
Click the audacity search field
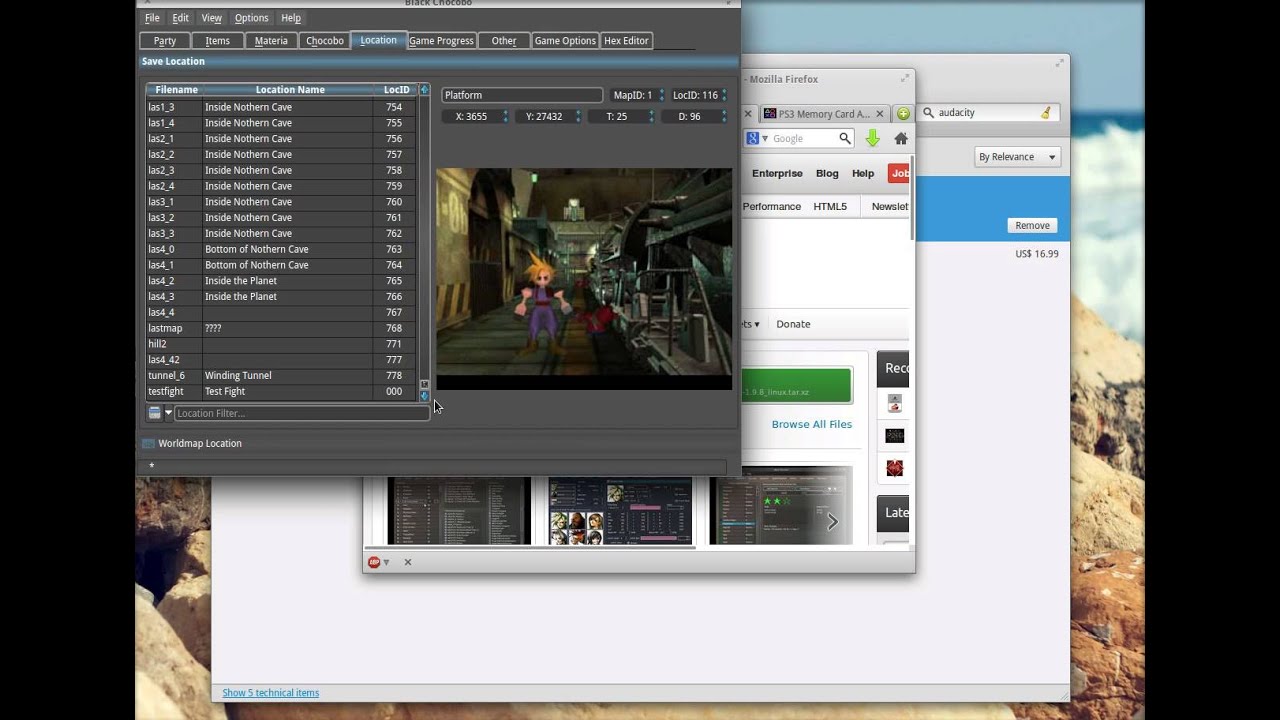point(987,113)
